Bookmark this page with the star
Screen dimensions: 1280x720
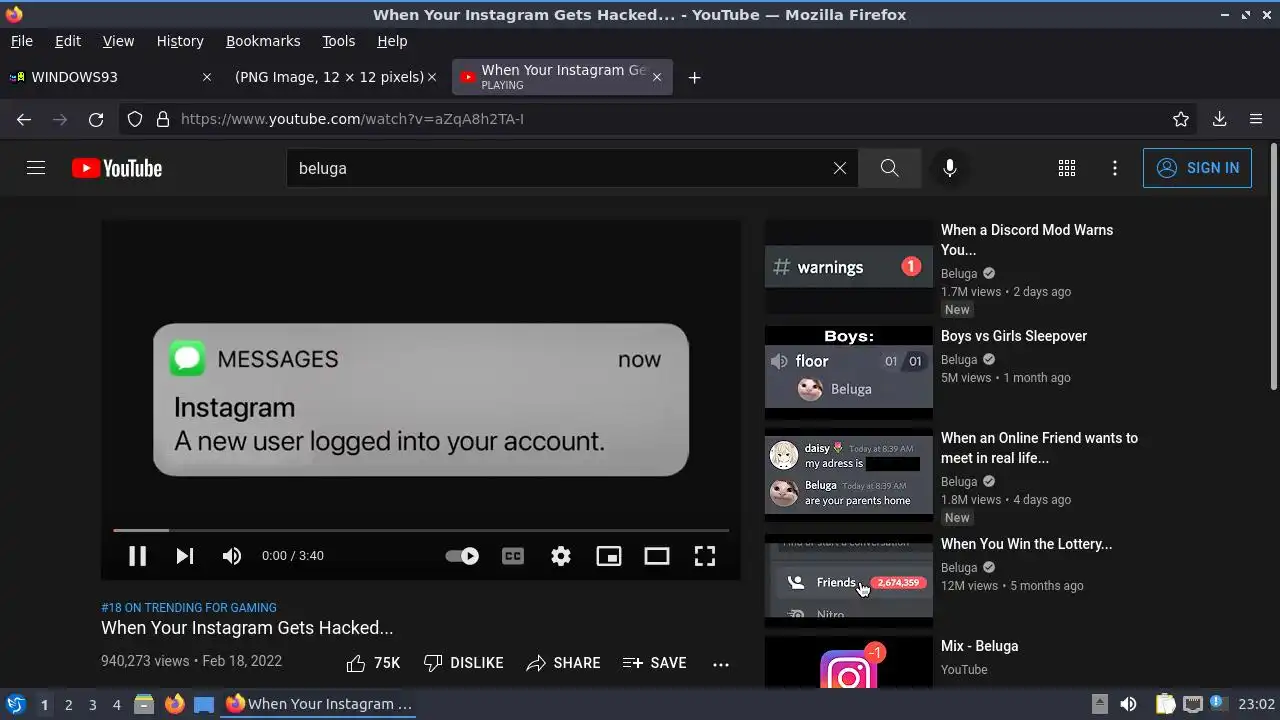[x=1181, y=119]
